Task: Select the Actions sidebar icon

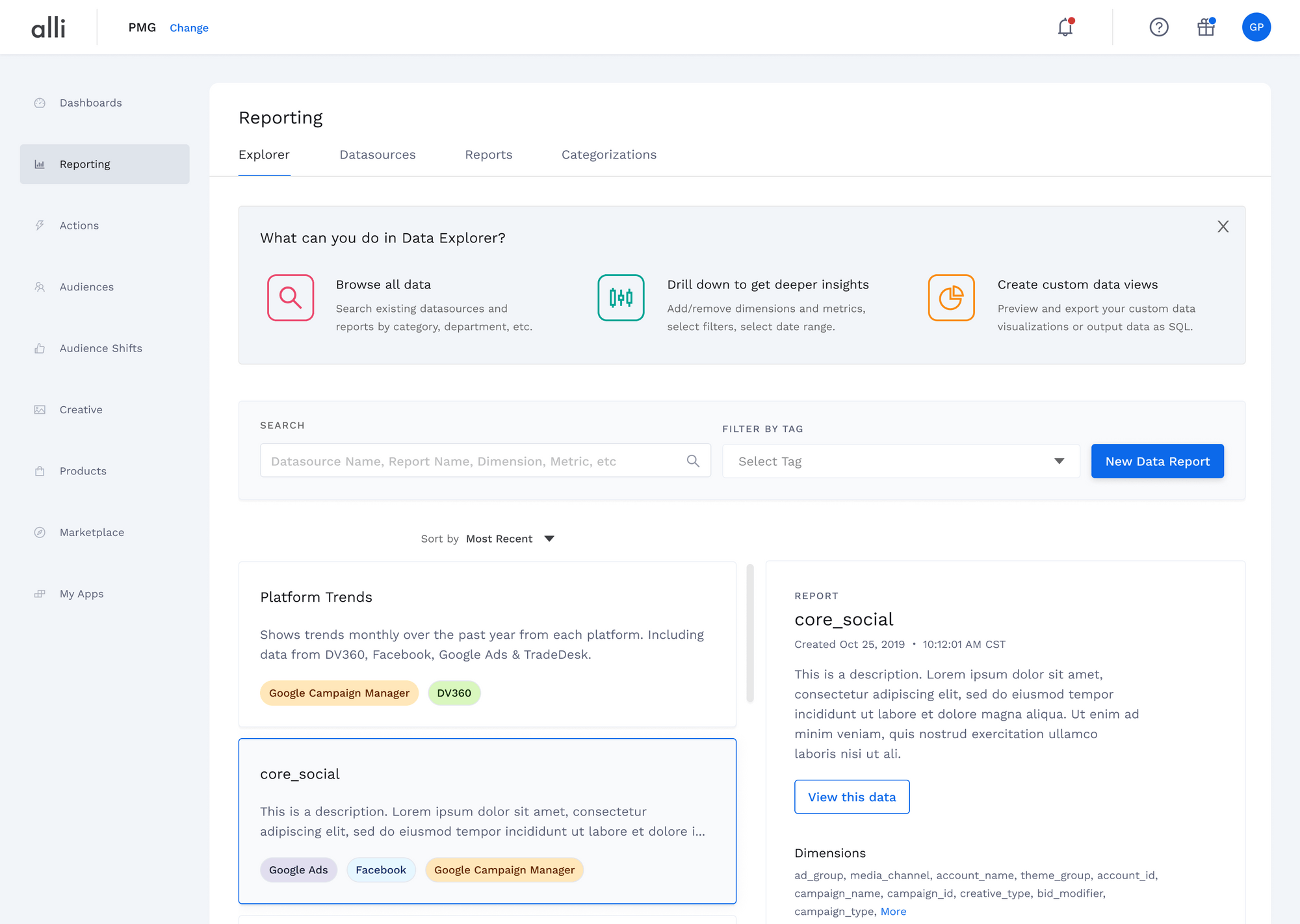Action: coord(79,225)
